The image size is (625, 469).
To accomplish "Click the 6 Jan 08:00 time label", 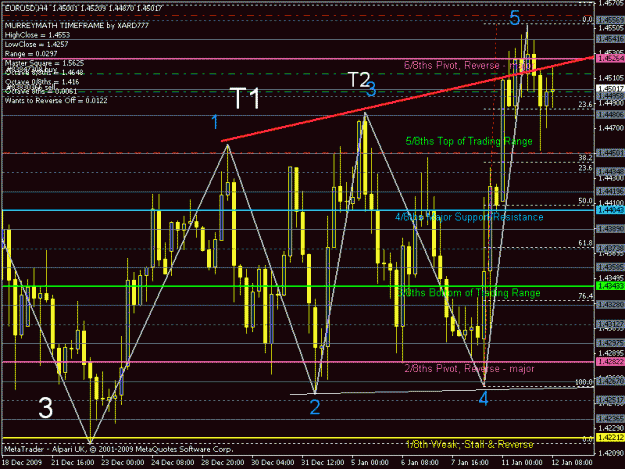I will tap(419, 463).
